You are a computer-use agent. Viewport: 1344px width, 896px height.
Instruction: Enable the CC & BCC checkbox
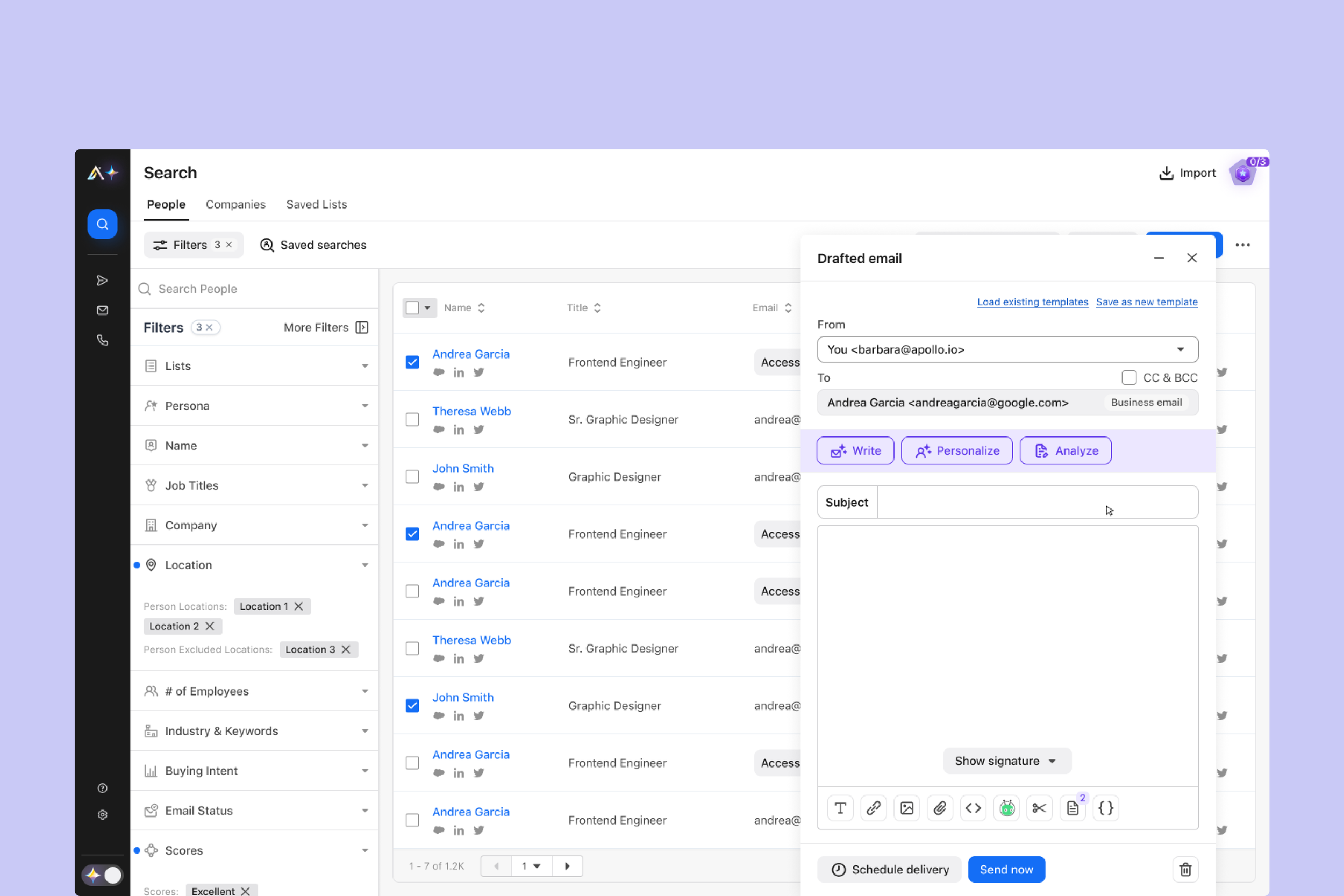point(1128,378)
